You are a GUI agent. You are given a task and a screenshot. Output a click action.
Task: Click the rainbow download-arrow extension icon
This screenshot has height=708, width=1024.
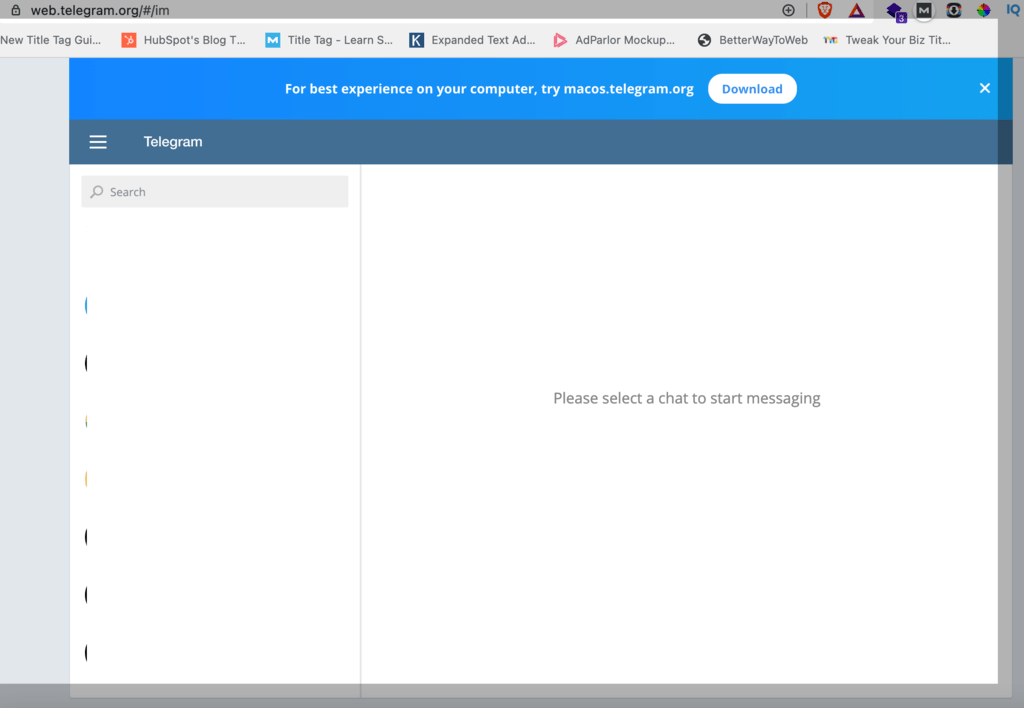point(953,10)
